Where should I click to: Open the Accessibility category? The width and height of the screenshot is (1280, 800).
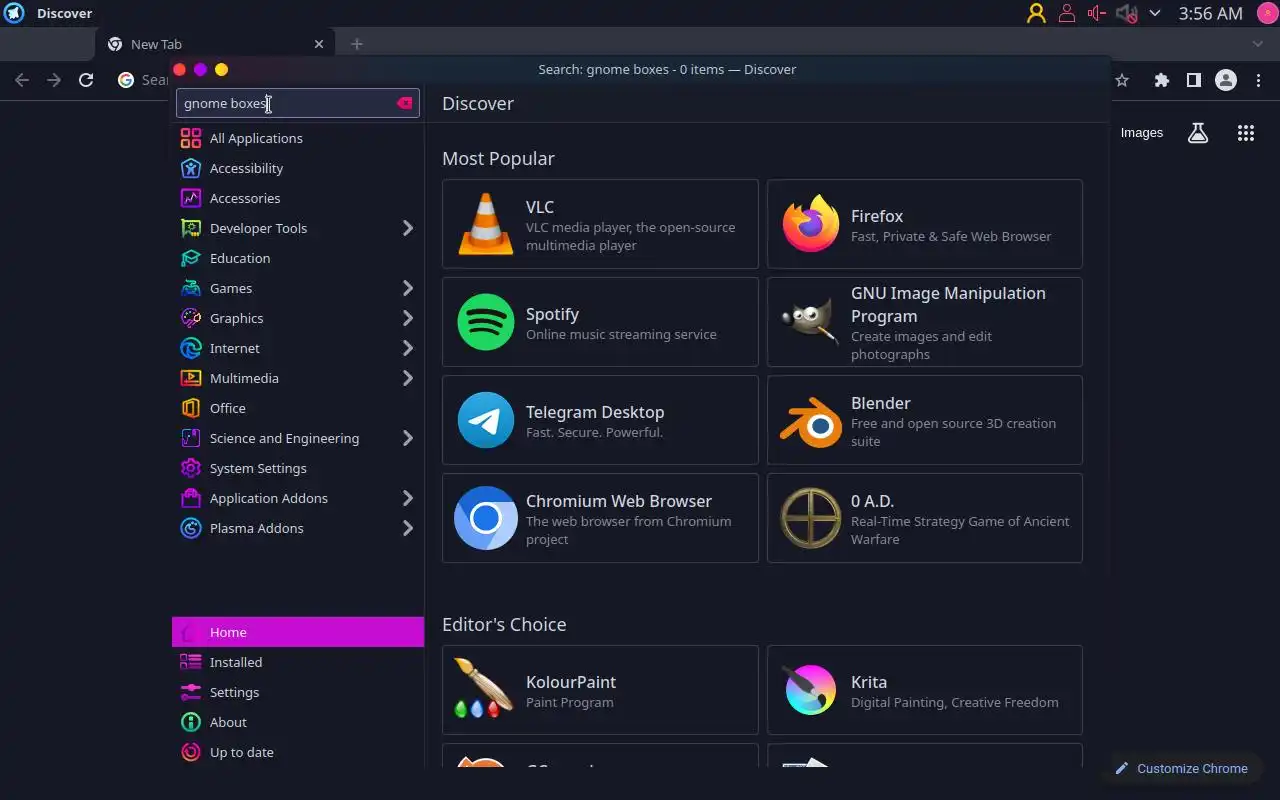298,168
